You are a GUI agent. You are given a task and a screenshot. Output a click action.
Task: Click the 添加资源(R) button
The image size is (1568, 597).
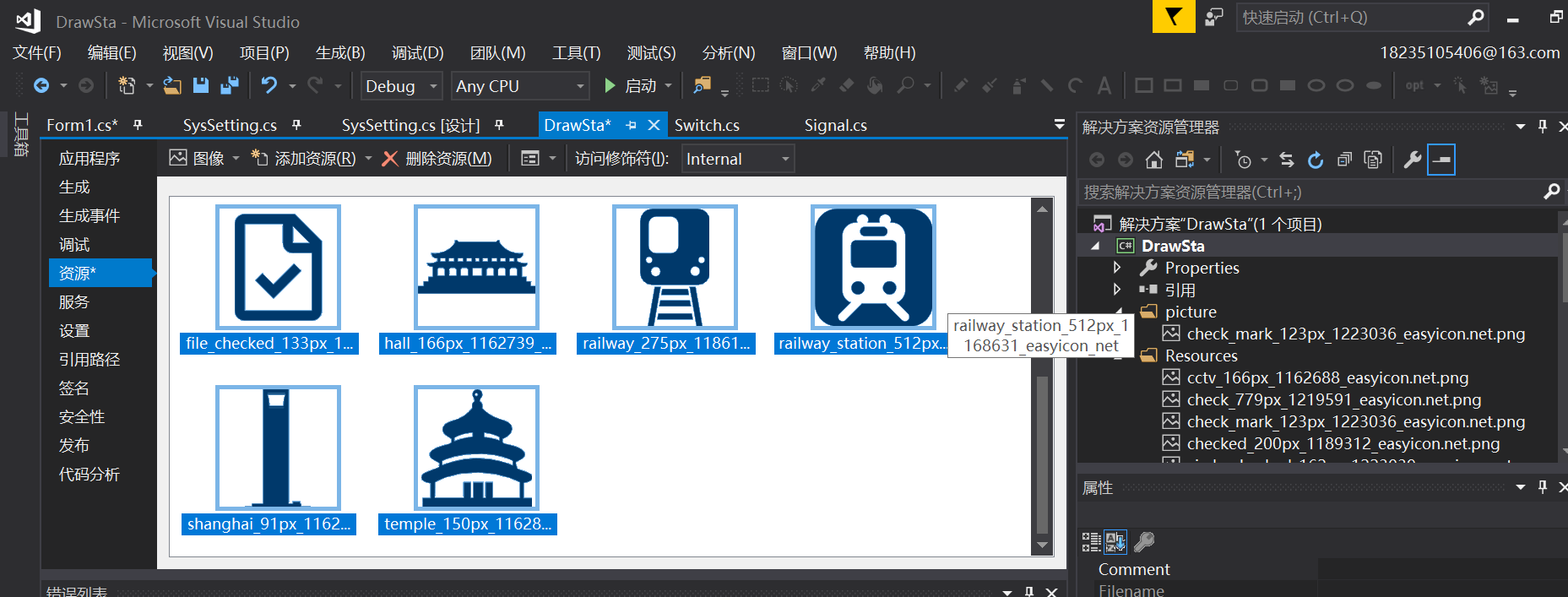pos(305,159)
